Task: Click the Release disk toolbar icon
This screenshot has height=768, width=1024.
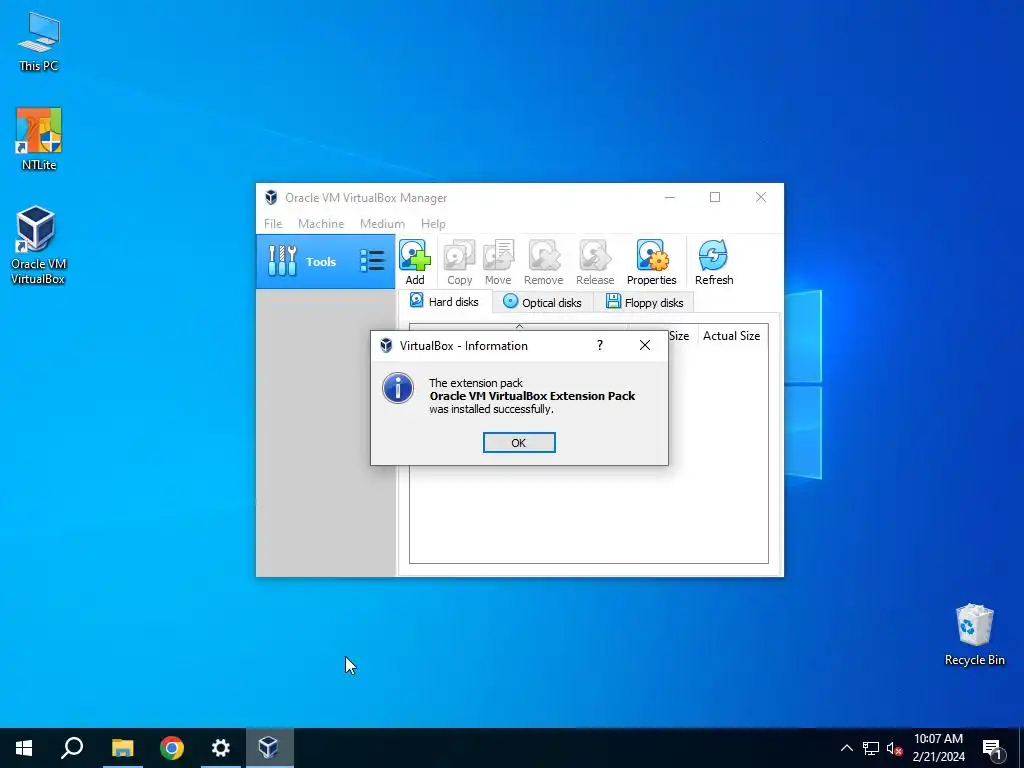Action: point(595,263)
